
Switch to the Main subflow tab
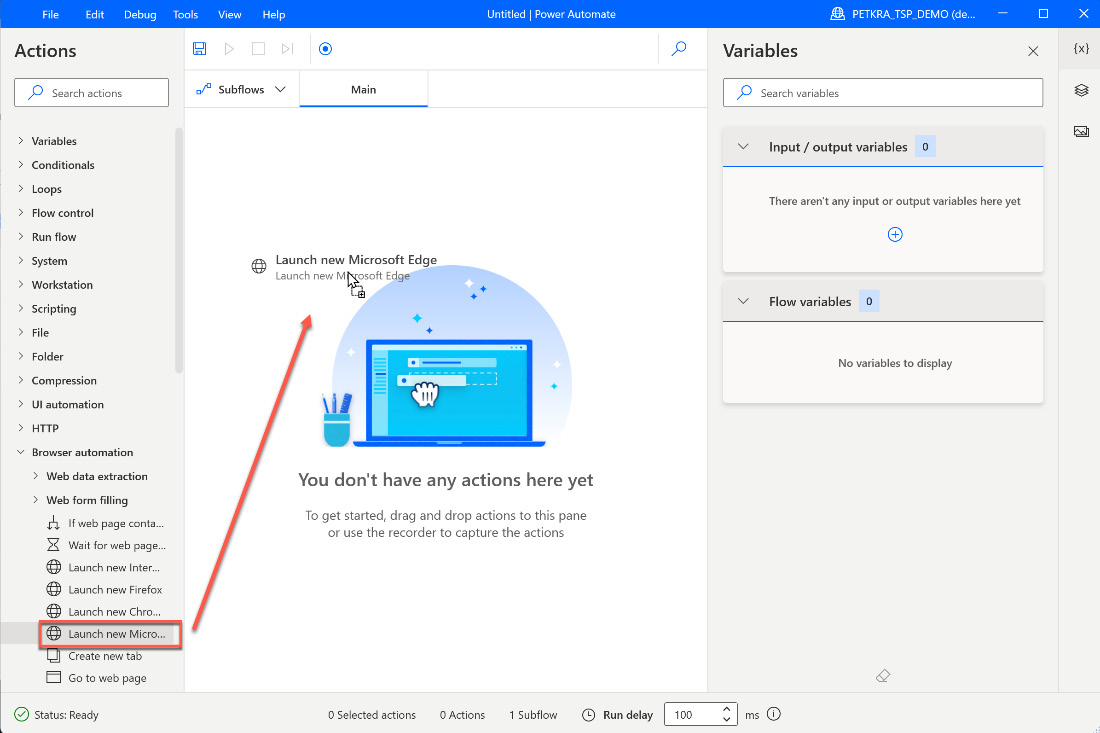pos(363,89)
